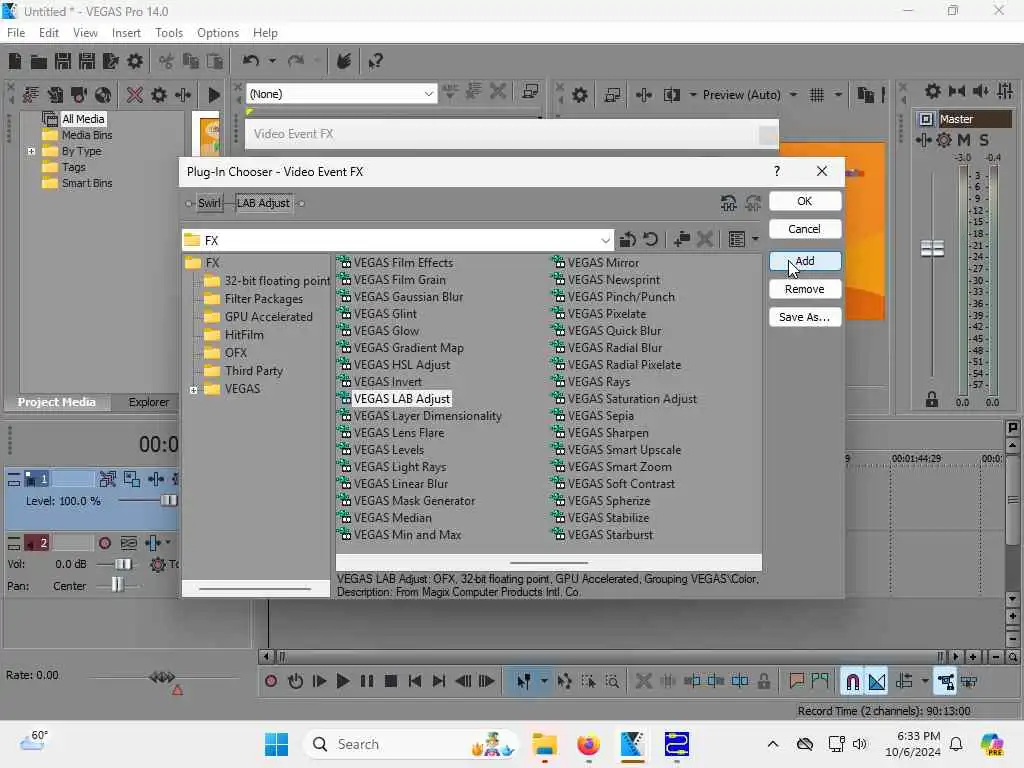Click the Save As... button
1024x768 pixels.
coord(805,317)
